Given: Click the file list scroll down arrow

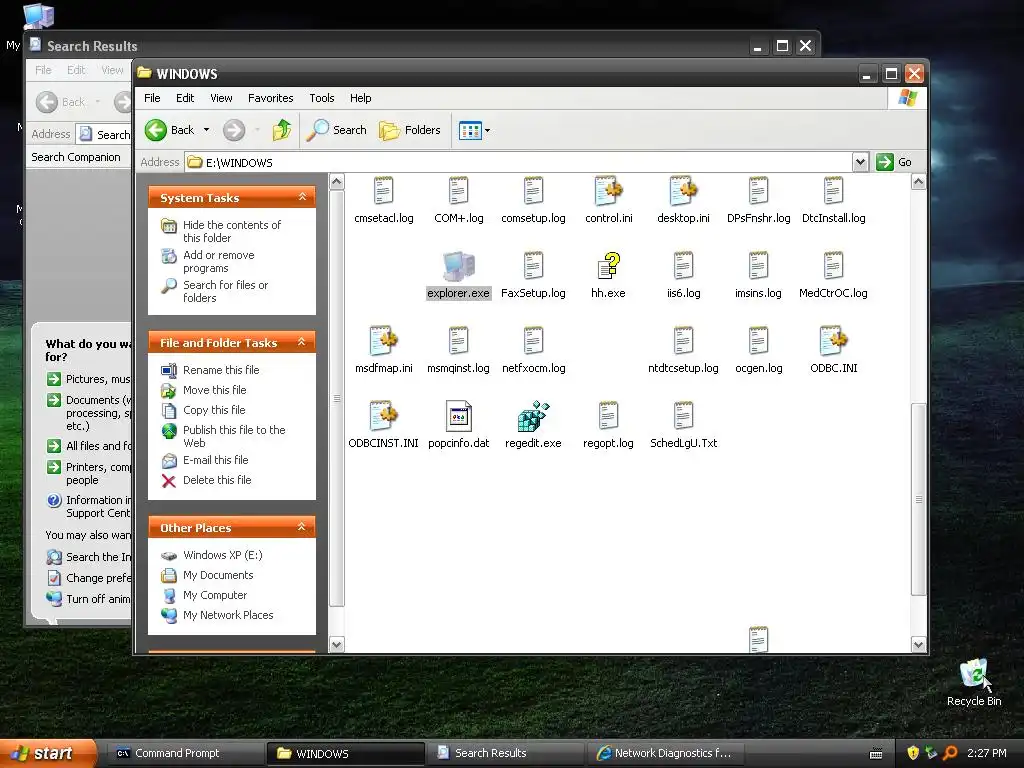Looking at the screenshot, I should [918, 645].
